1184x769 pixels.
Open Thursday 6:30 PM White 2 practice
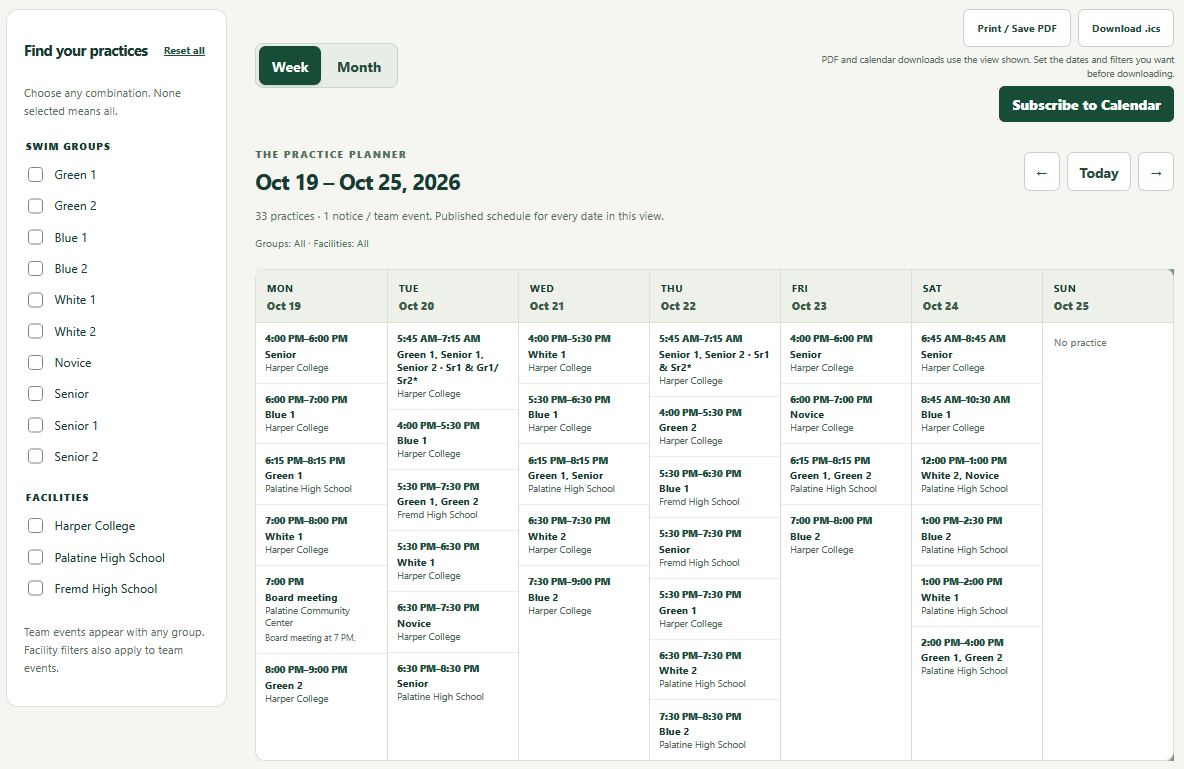tap(715, 669)
